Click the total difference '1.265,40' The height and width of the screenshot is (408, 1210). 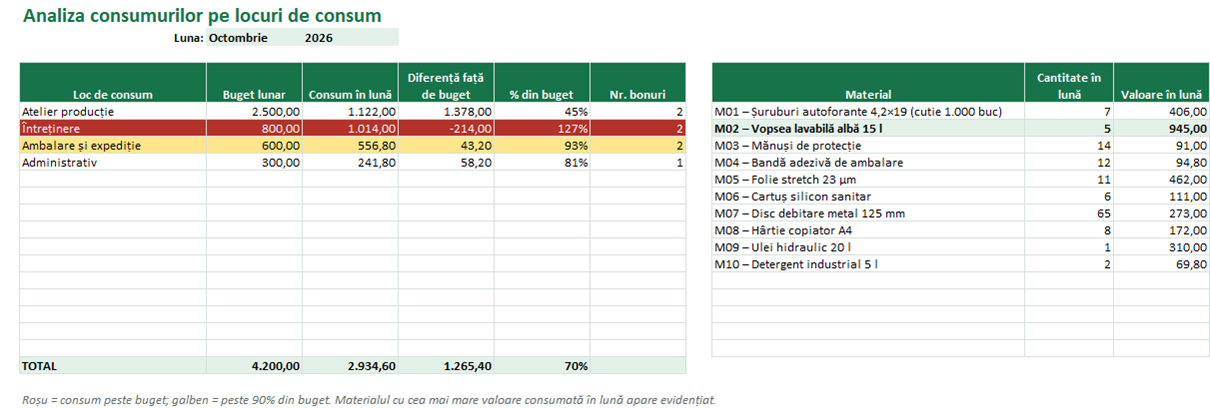[446, 366]
